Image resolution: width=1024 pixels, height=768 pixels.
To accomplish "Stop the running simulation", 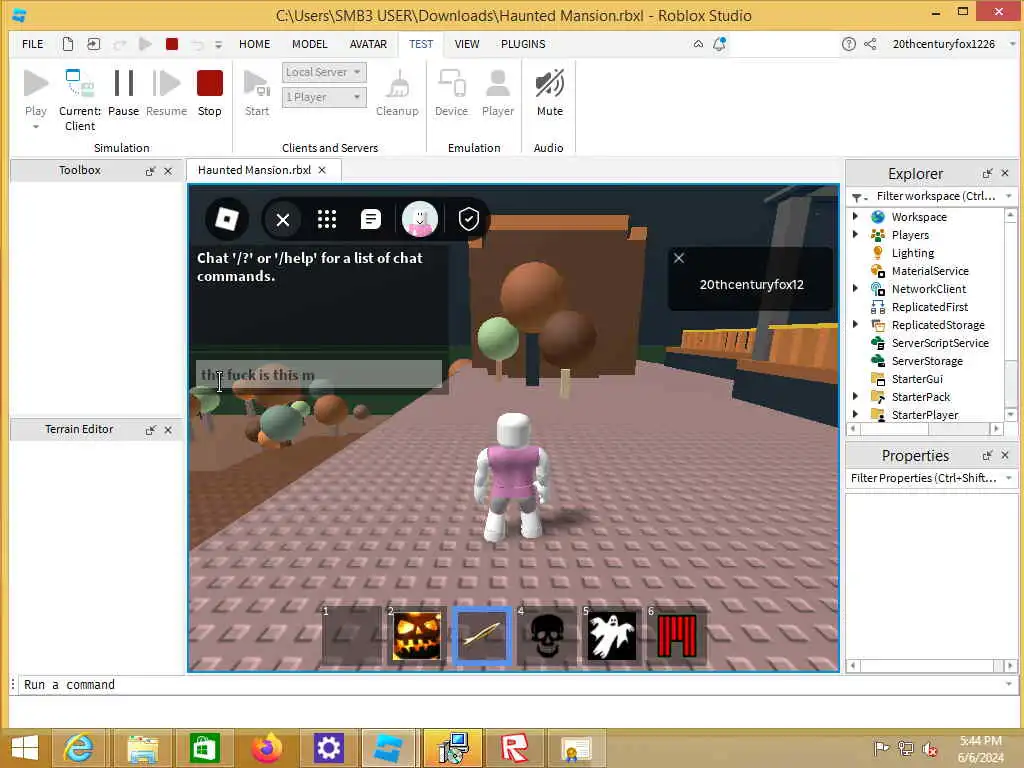I will click(210, 93).
